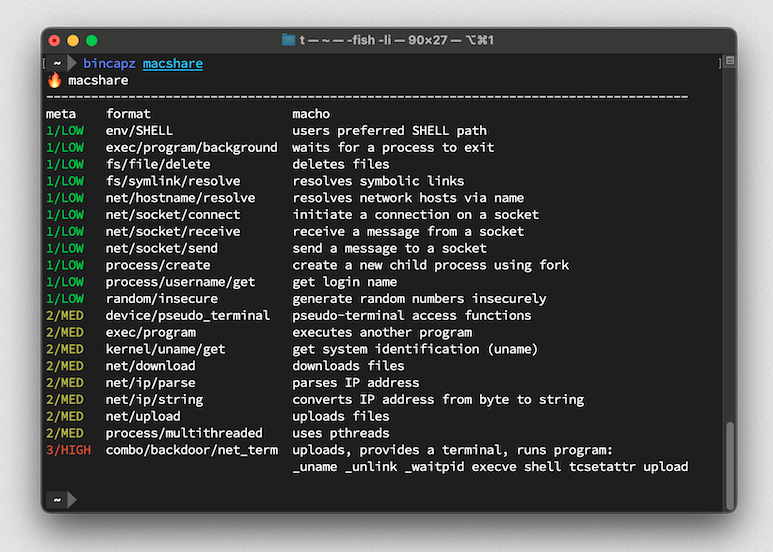Select the 'net/download' entry

(x=150, y=366)
